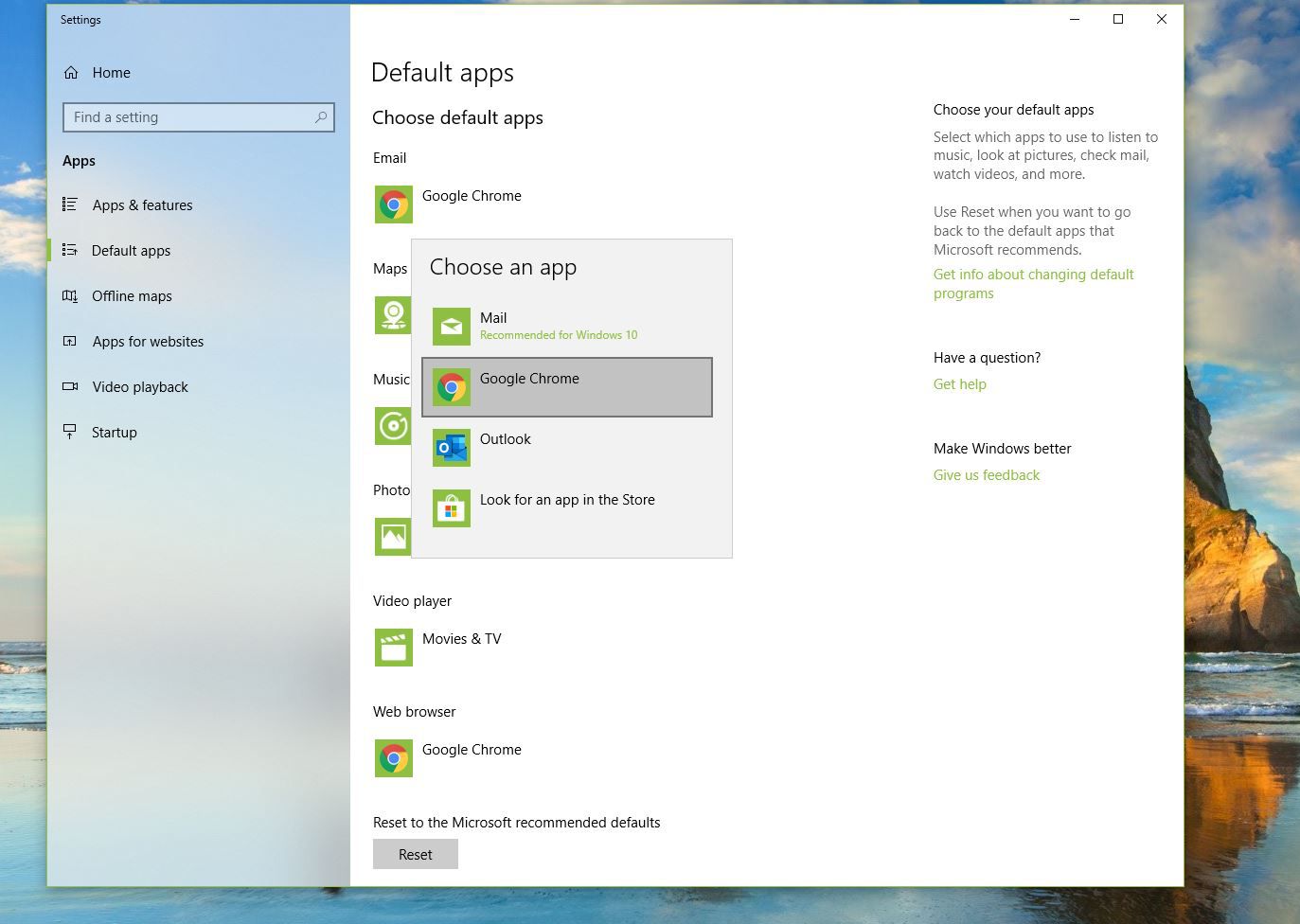Click the Movies & TV clapperboard icon
Image resolution: width=1300 pixels, height=924 pixels.
point(394,648)
